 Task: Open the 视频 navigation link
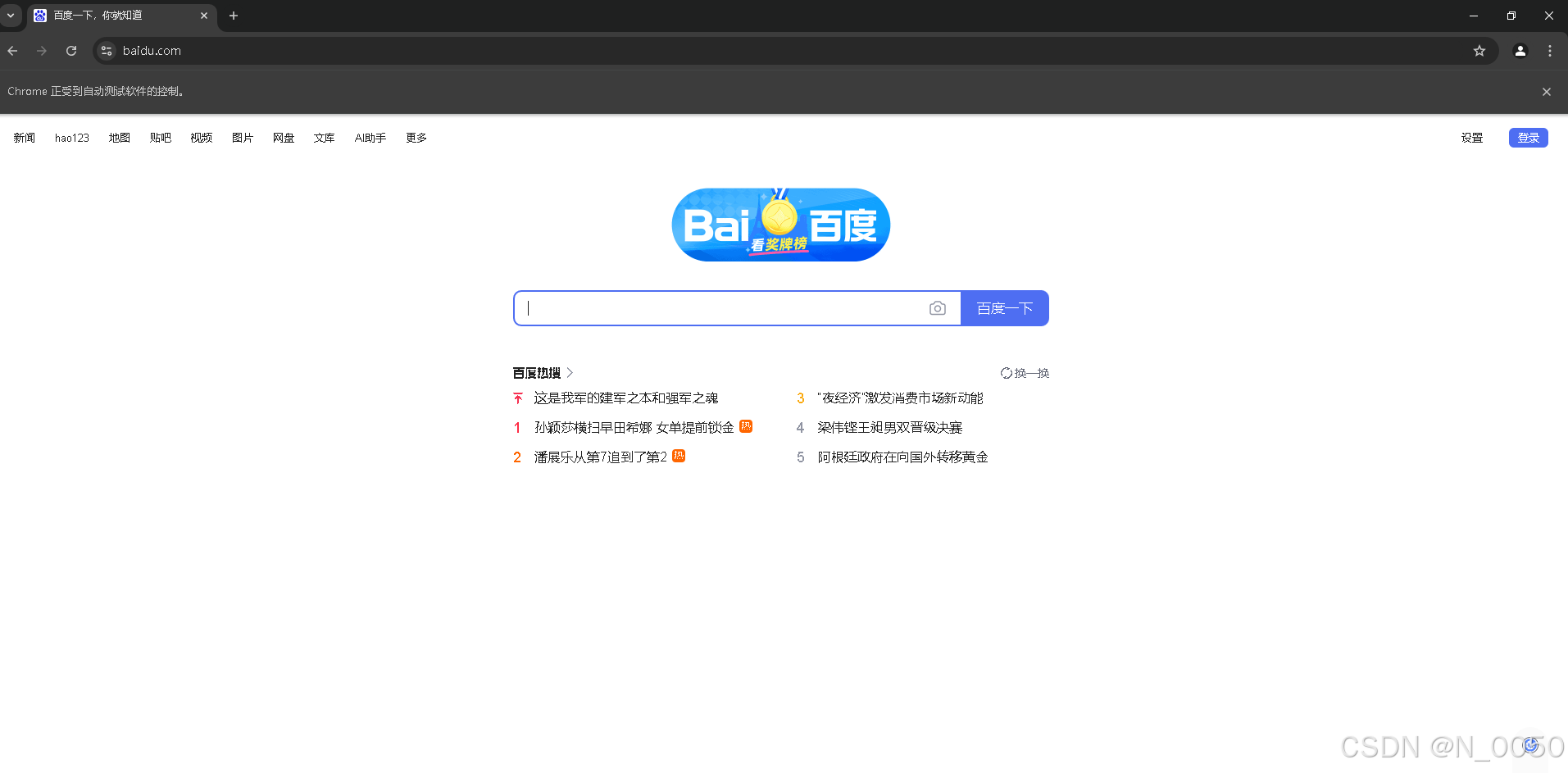point(202,138)
